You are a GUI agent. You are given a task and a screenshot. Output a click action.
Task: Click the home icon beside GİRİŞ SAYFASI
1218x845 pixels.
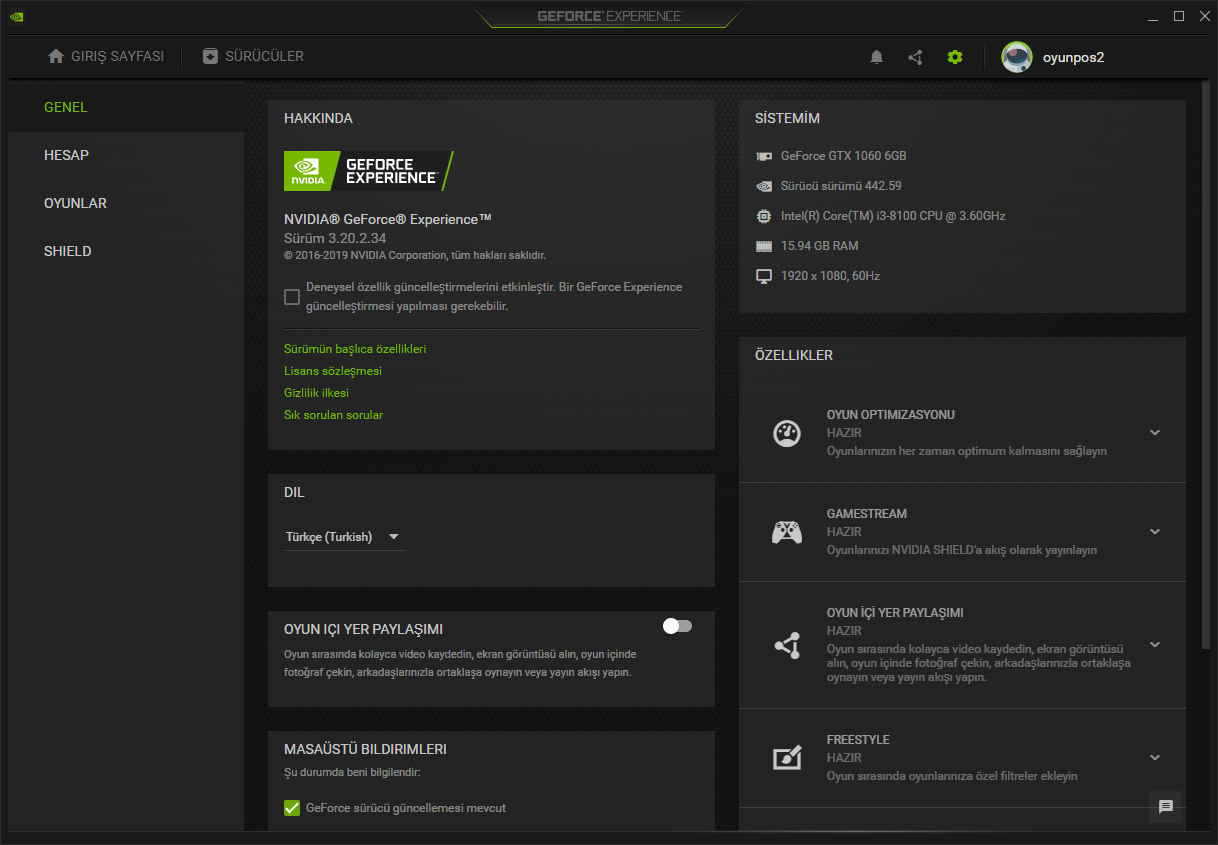(x=56, y=56)
